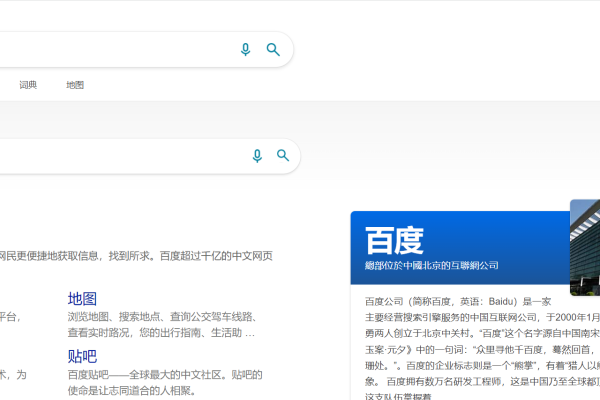
Task: Click microphone icon in the upper search box
Action: click(x=245, y=50)
